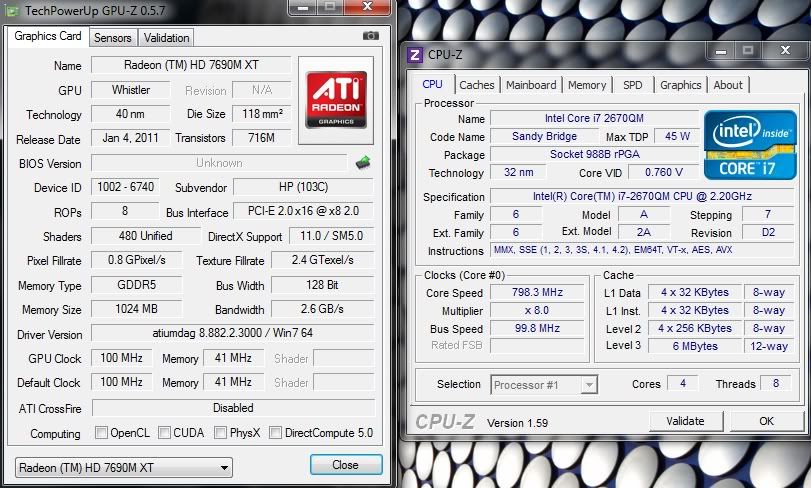Click the Code Name value Sandy Bridge
This screenshot has width=811, height=488.
pos(545,136)
